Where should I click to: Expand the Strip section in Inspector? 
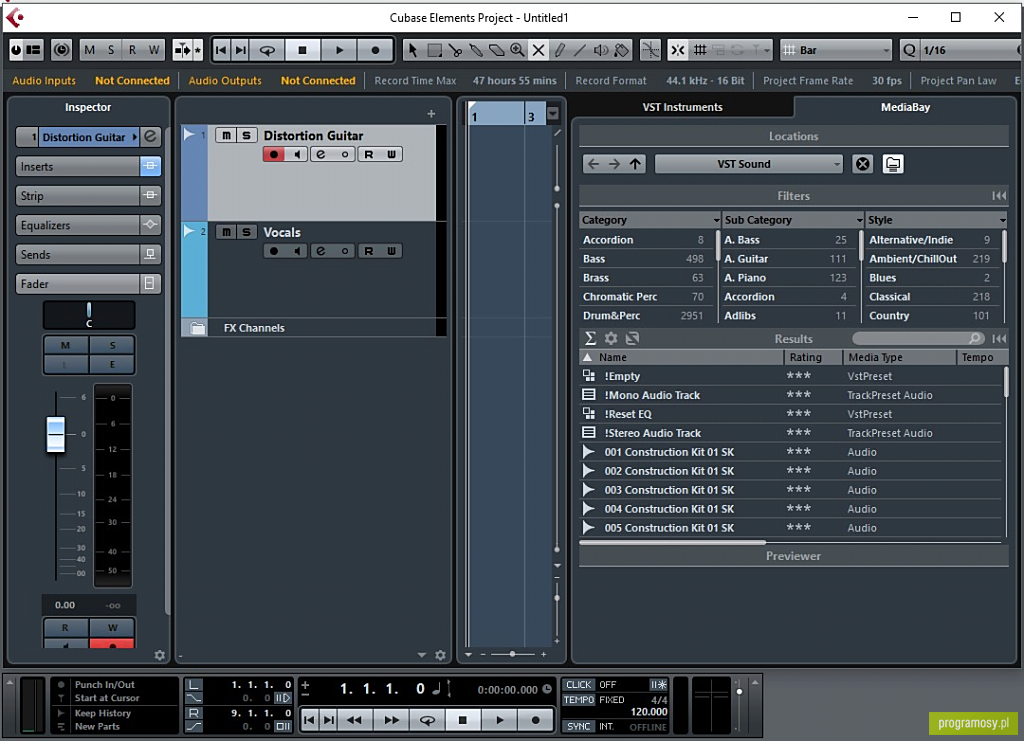77,196
